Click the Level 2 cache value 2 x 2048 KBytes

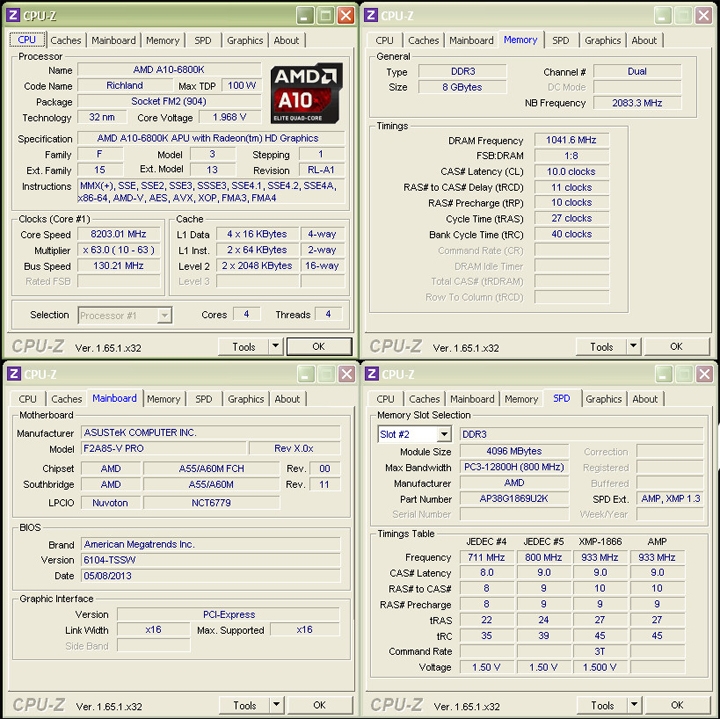click(x=257, y=265)
